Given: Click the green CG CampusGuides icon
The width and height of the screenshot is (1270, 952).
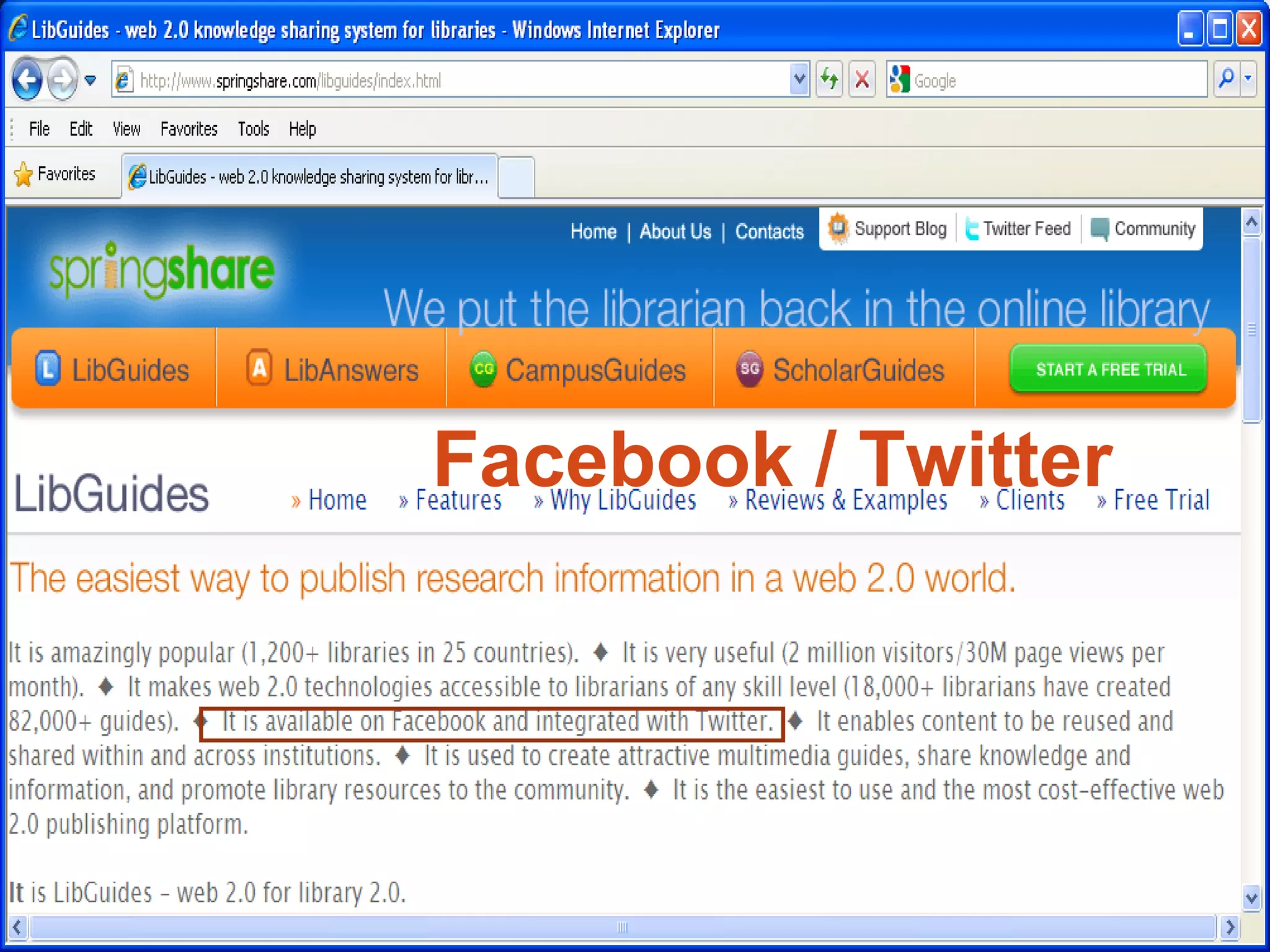Looking at the screenshot, I should click(483, 369).
